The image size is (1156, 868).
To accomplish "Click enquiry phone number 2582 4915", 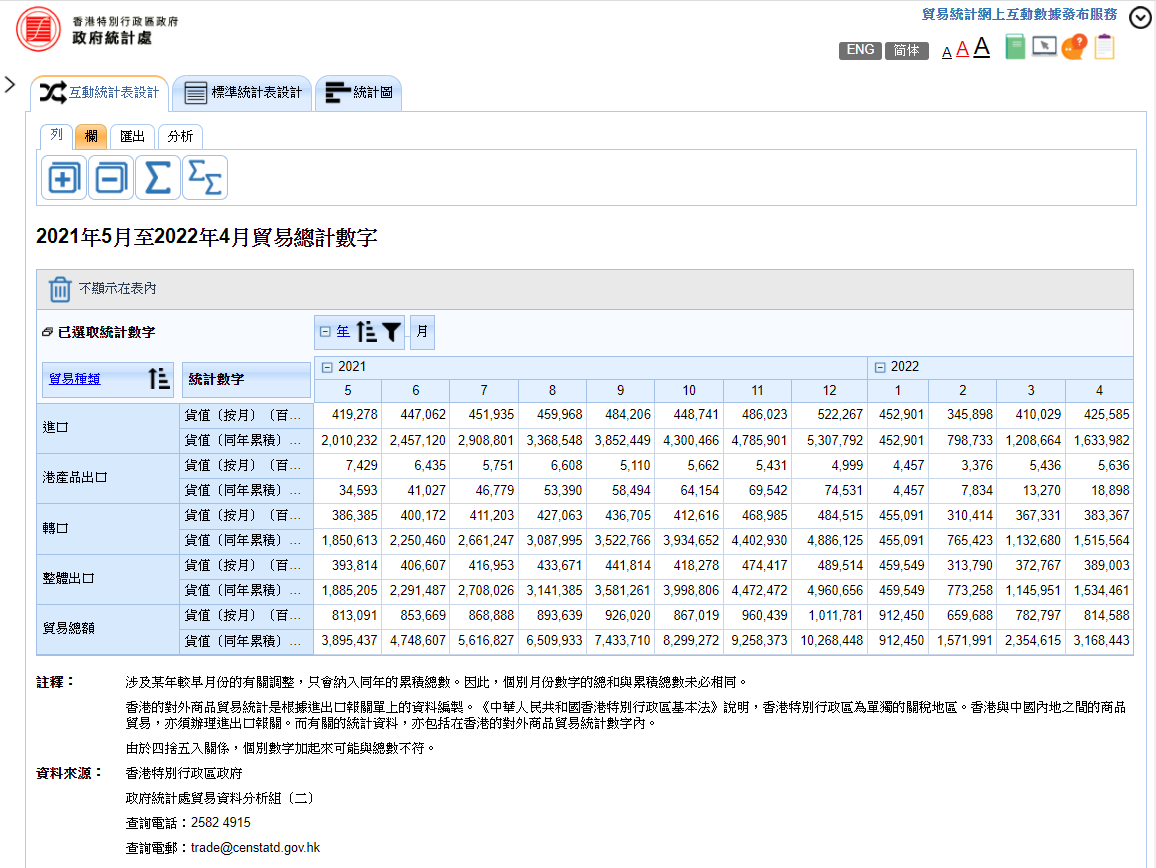I will click(220, 823).
